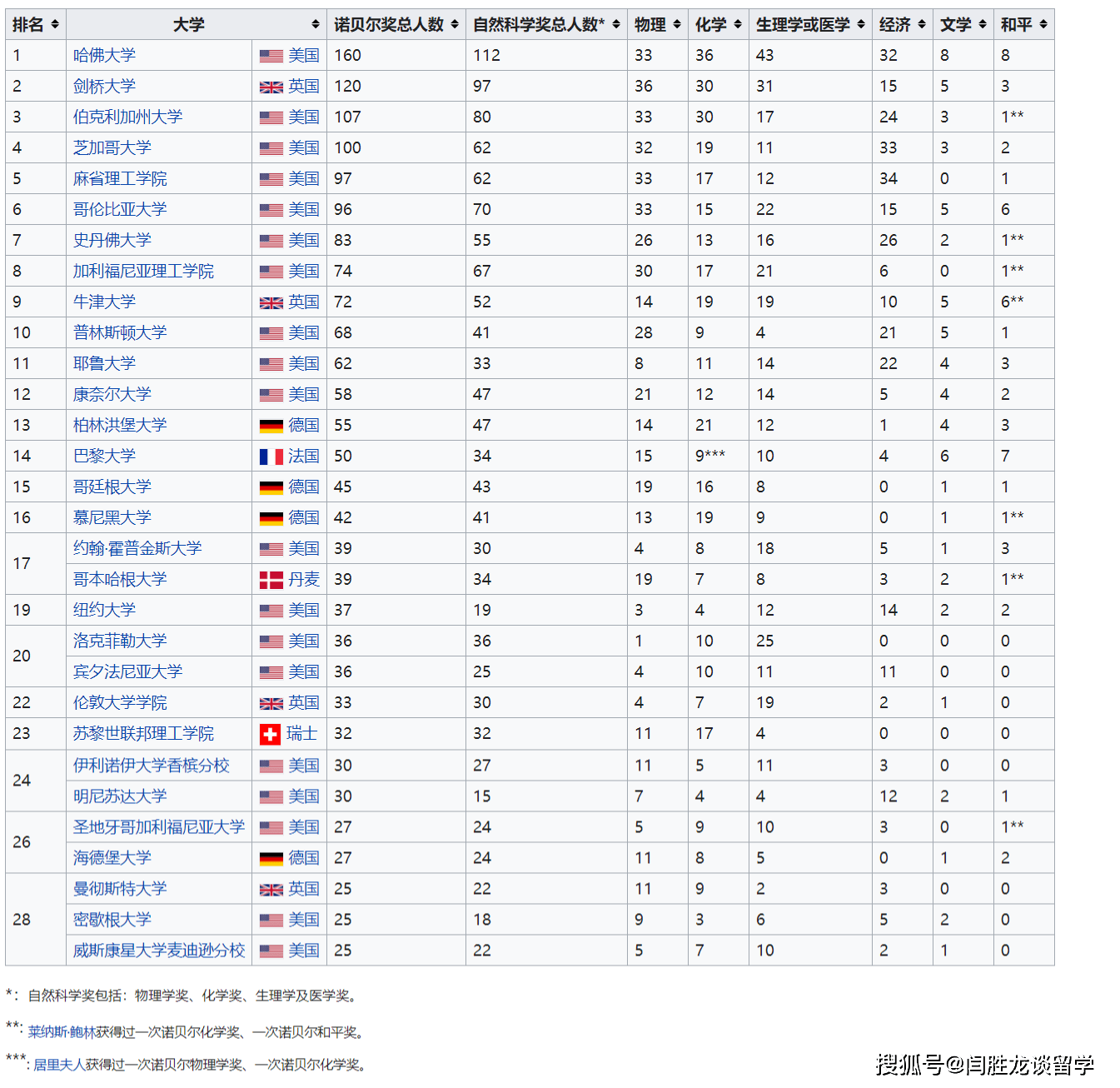Image resolution: width=1120 pixels, height=1088 pixels.
Task: Click German flag icon in 慕尼黑大学 row
Action: click(271, 518)
